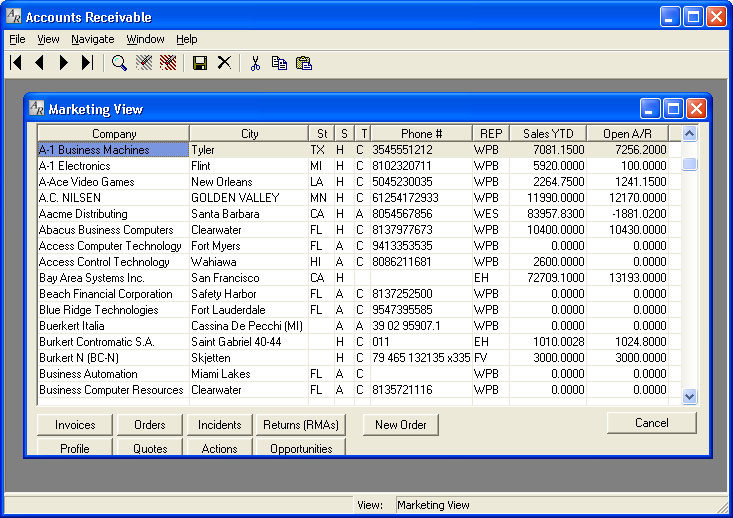The image size is (733, 518).
Task: Select A-Ace Video Games row
Action: pyautogui.click(x=359, y=181)
